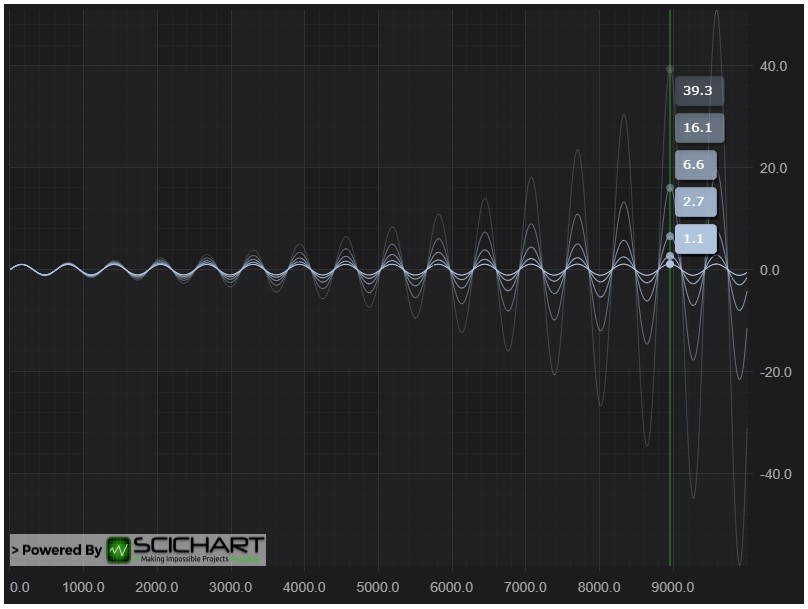Click the green vertical rollover cursor line

[670, 400]
